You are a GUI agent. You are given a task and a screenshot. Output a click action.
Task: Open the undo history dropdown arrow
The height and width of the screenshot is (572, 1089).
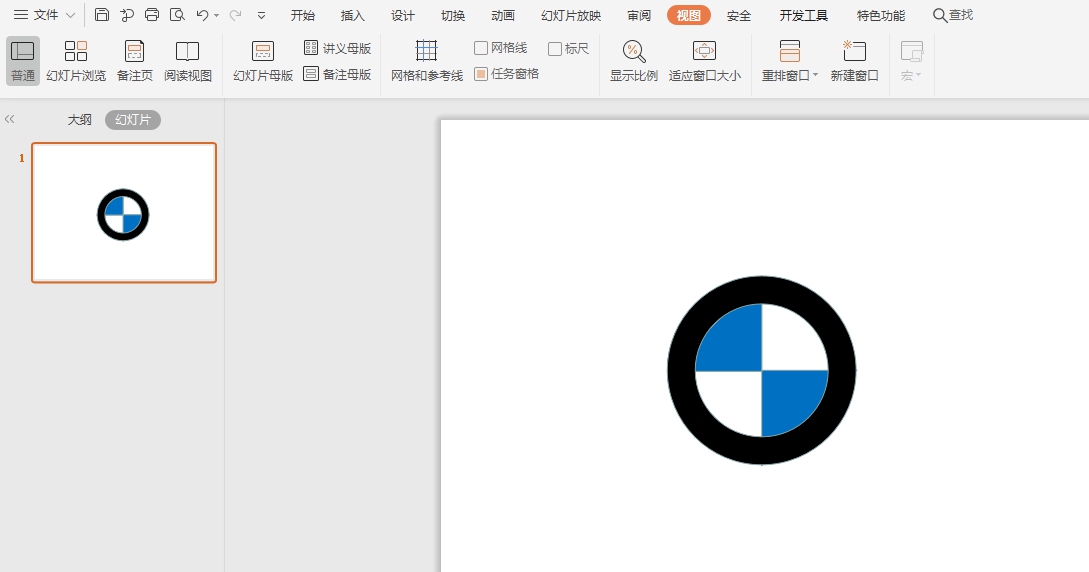217,15
